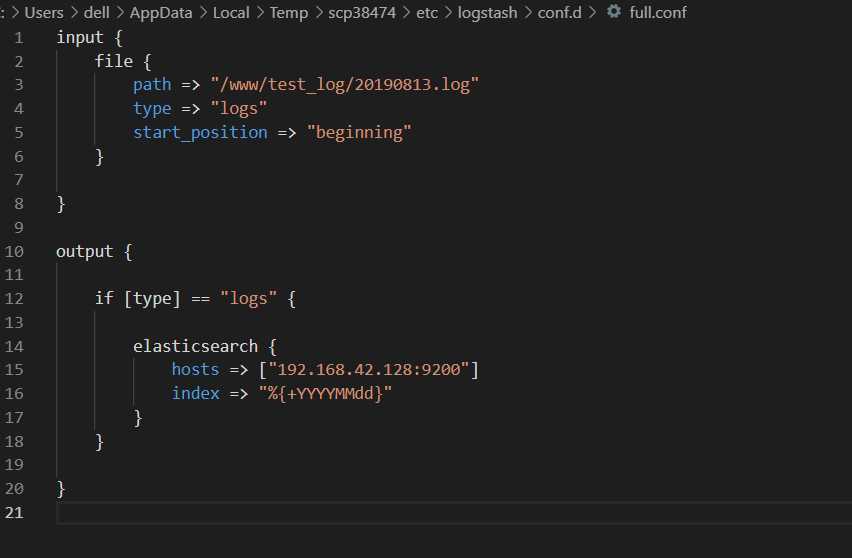Viewport: 852px width, 558px height.
Task: Select the conf.d breadcrumb folder
Action: (x=559, y=12)
